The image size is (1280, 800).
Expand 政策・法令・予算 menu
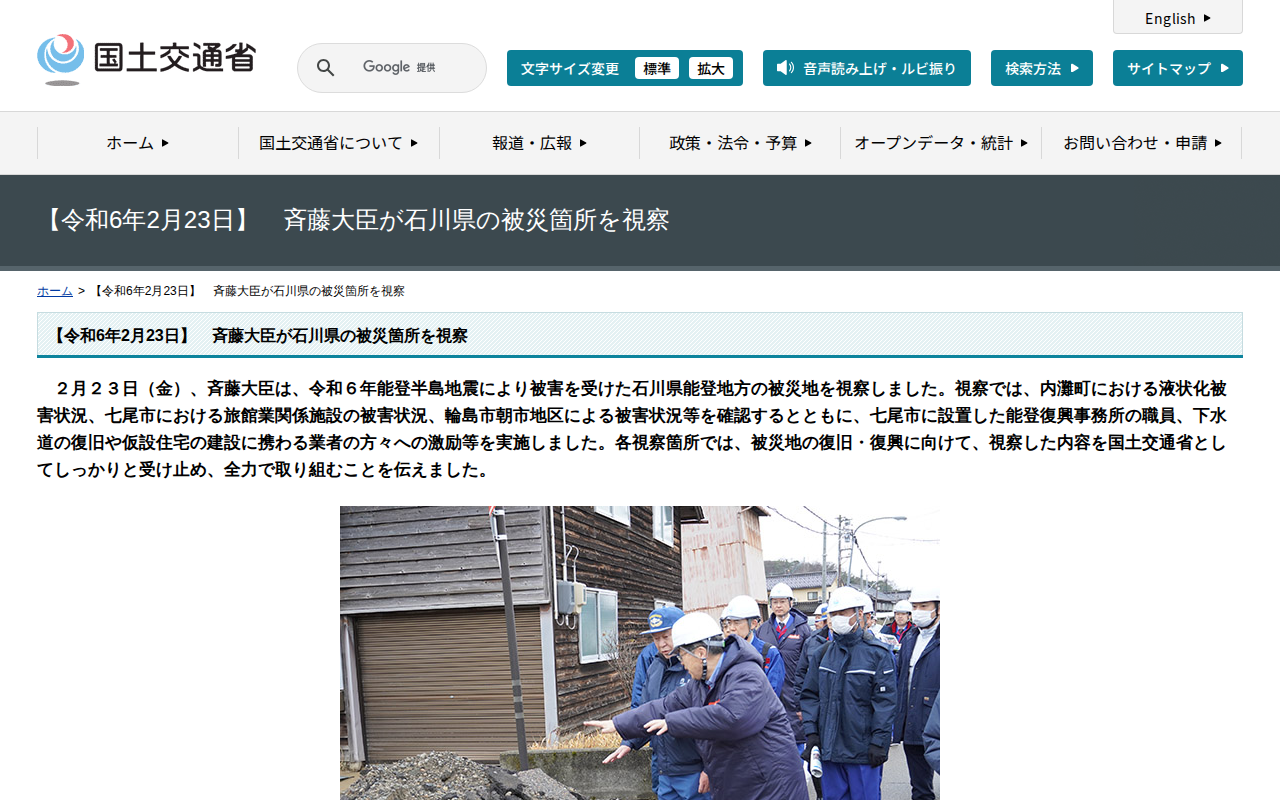740,143
